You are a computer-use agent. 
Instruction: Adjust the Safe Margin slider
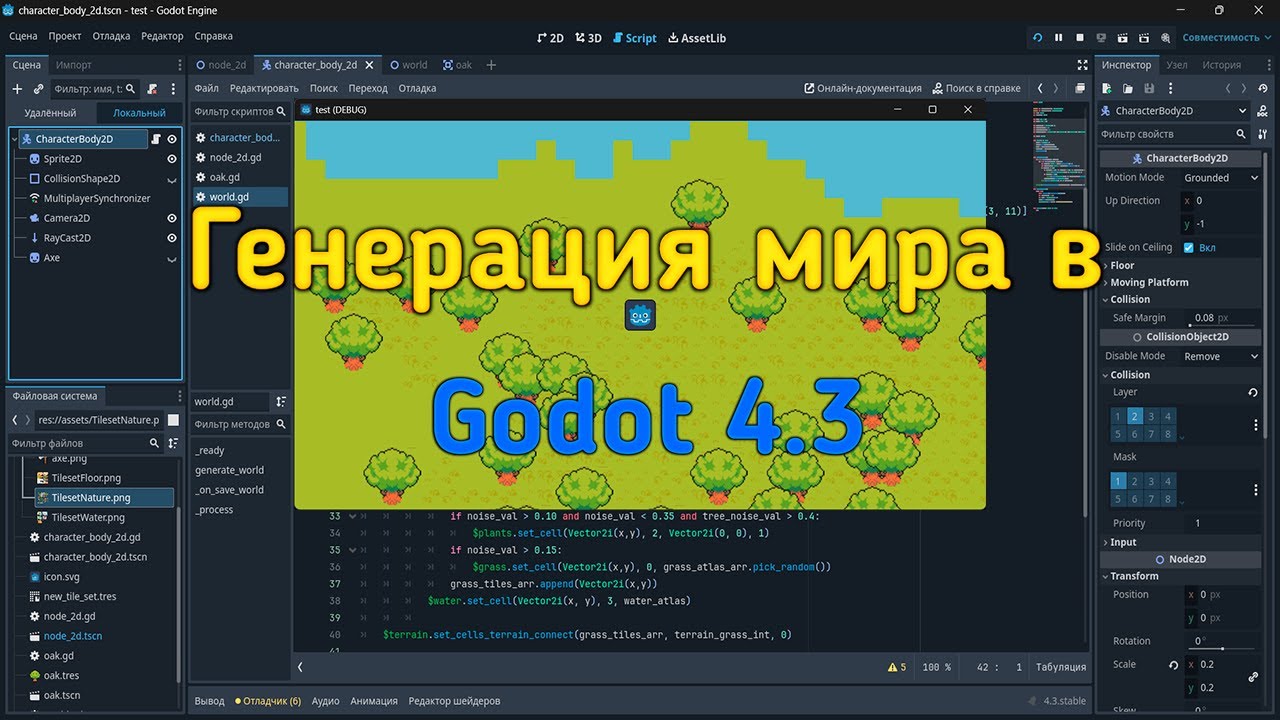[x=1221, y=325]
